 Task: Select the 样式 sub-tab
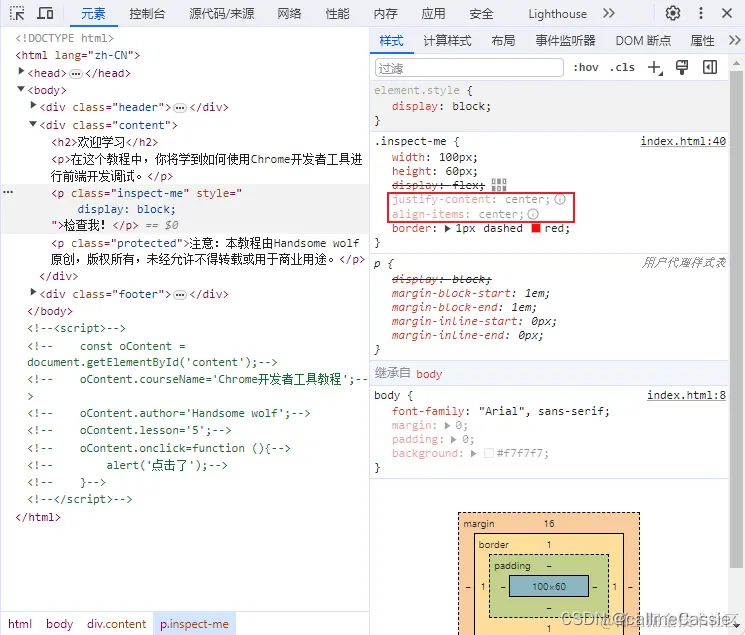tap(392, 41)
